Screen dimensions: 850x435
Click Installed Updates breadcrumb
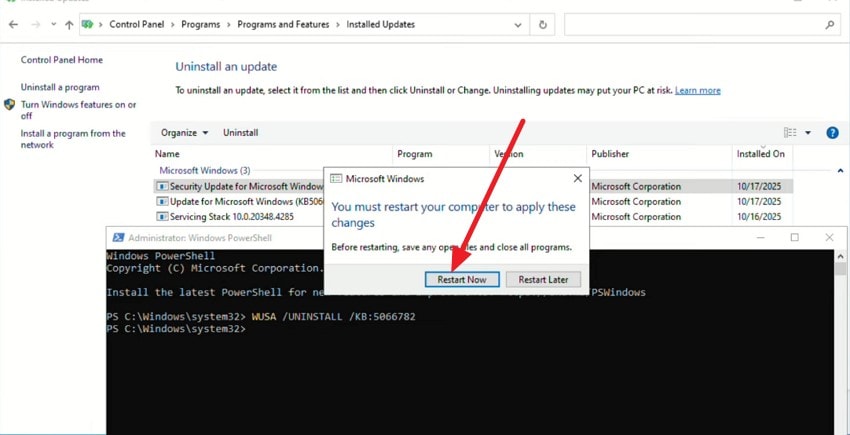point(381,24)
